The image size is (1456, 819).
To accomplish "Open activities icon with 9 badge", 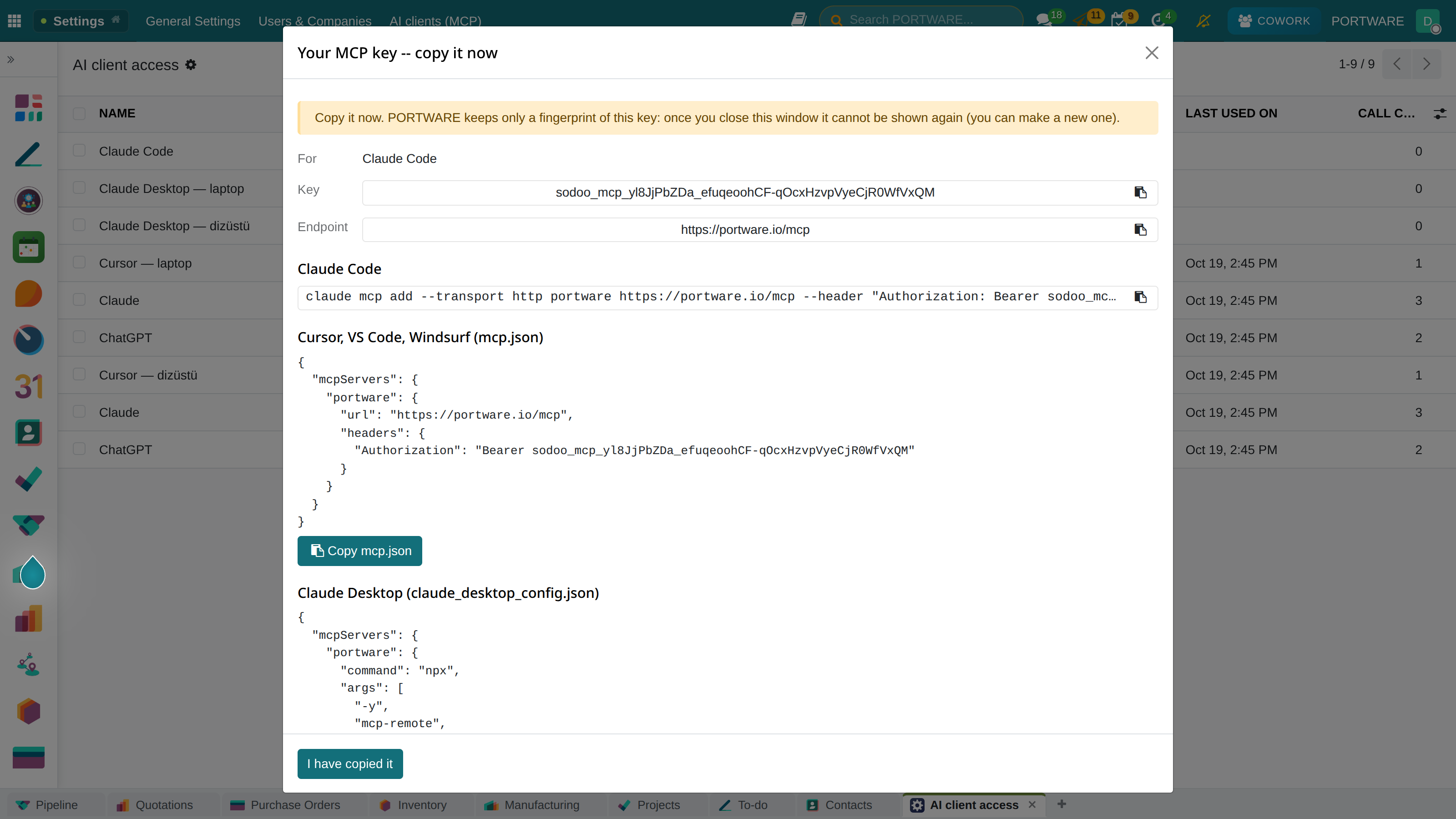I will (x=1119, y=20).
